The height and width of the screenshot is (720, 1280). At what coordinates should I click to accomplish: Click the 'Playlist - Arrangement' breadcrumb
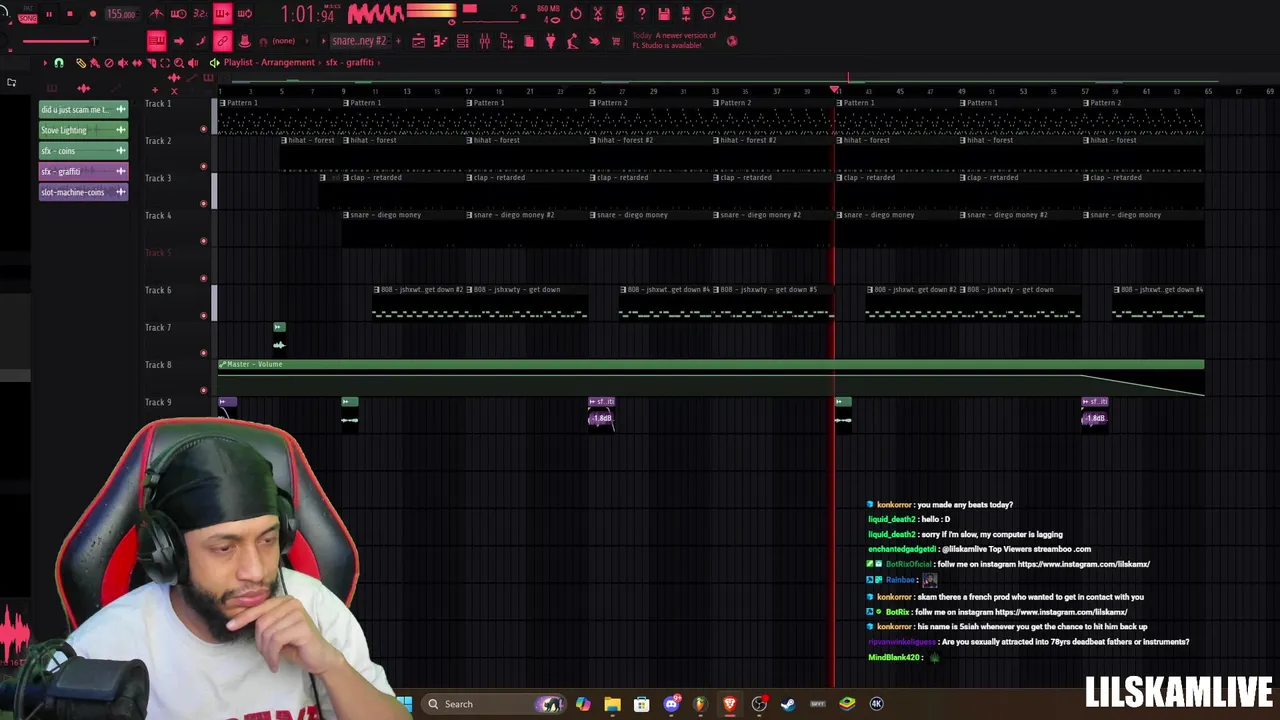tap(269, 63)
